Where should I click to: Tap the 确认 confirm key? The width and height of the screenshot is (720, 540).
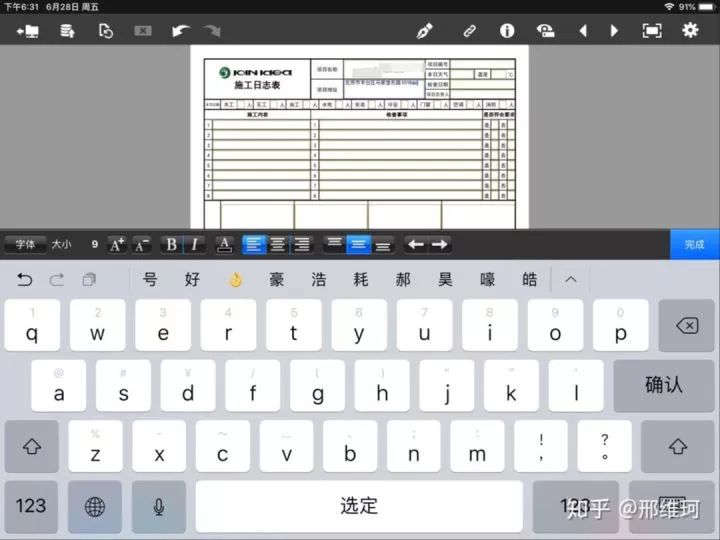pyautogui.click(x=664, y=385)
